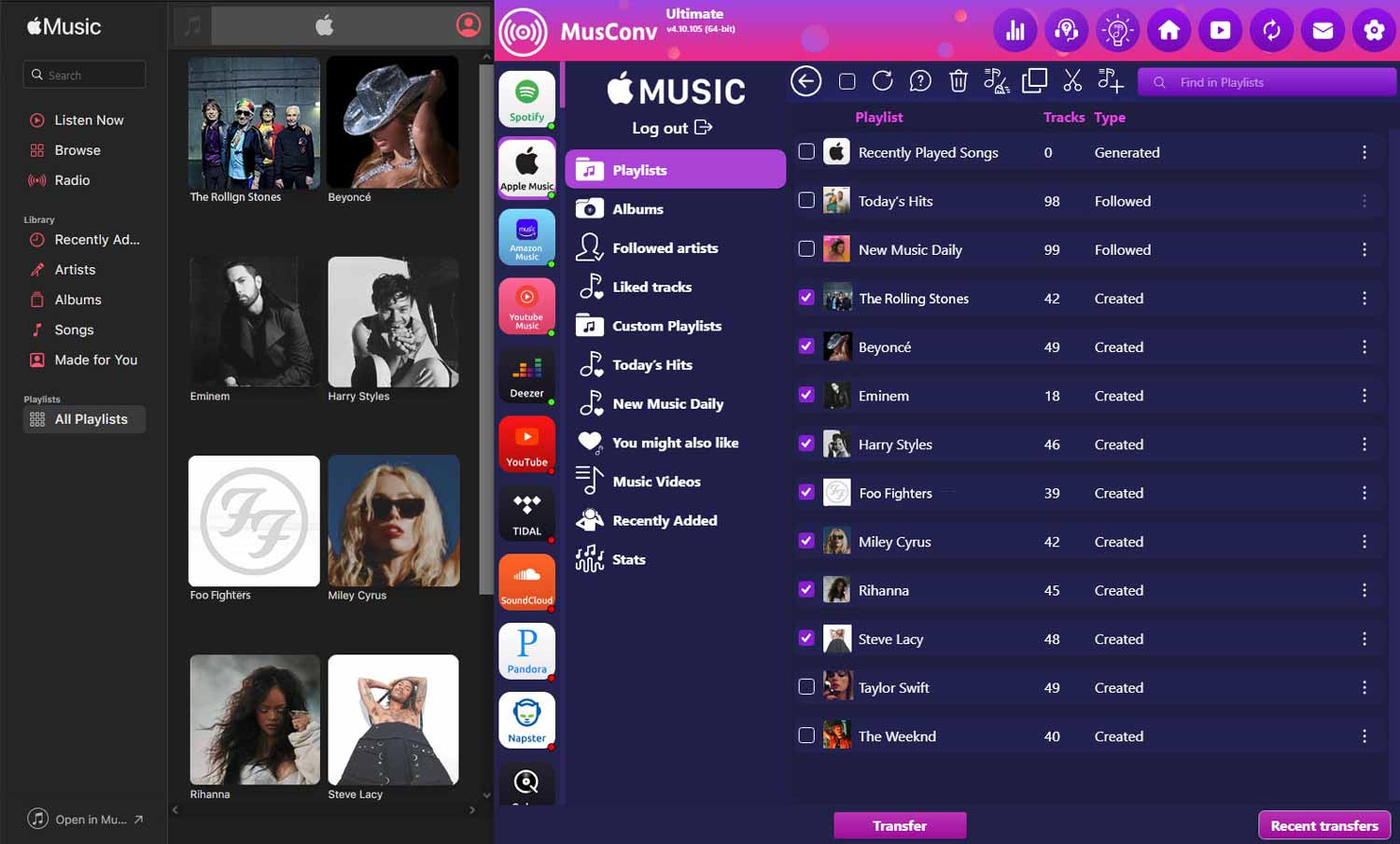Open Albums section in MusConv menu
This screenshot has height=844, width=1400.
(x=675, y=209)
